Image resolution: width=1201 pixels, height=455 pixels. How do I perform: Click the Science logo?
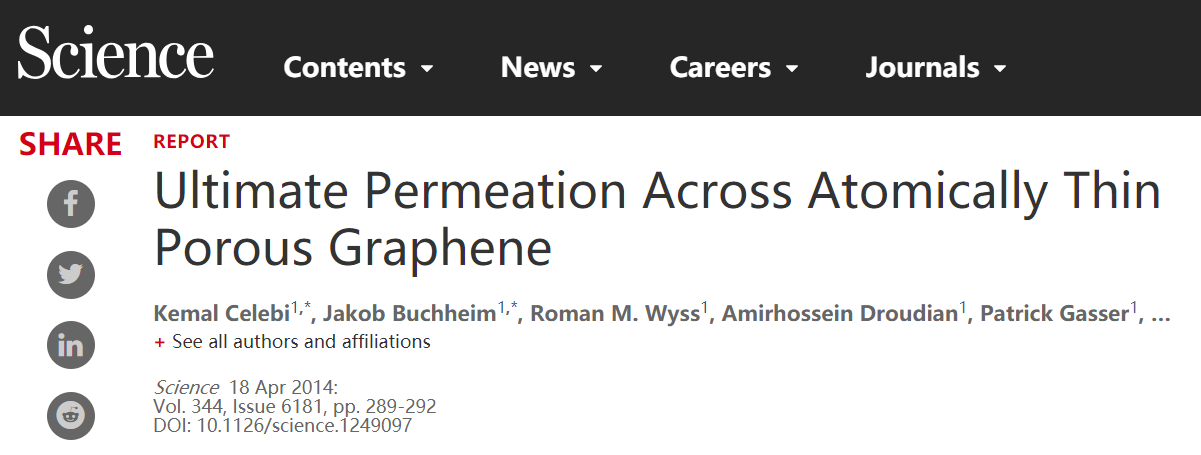point(116,54)
